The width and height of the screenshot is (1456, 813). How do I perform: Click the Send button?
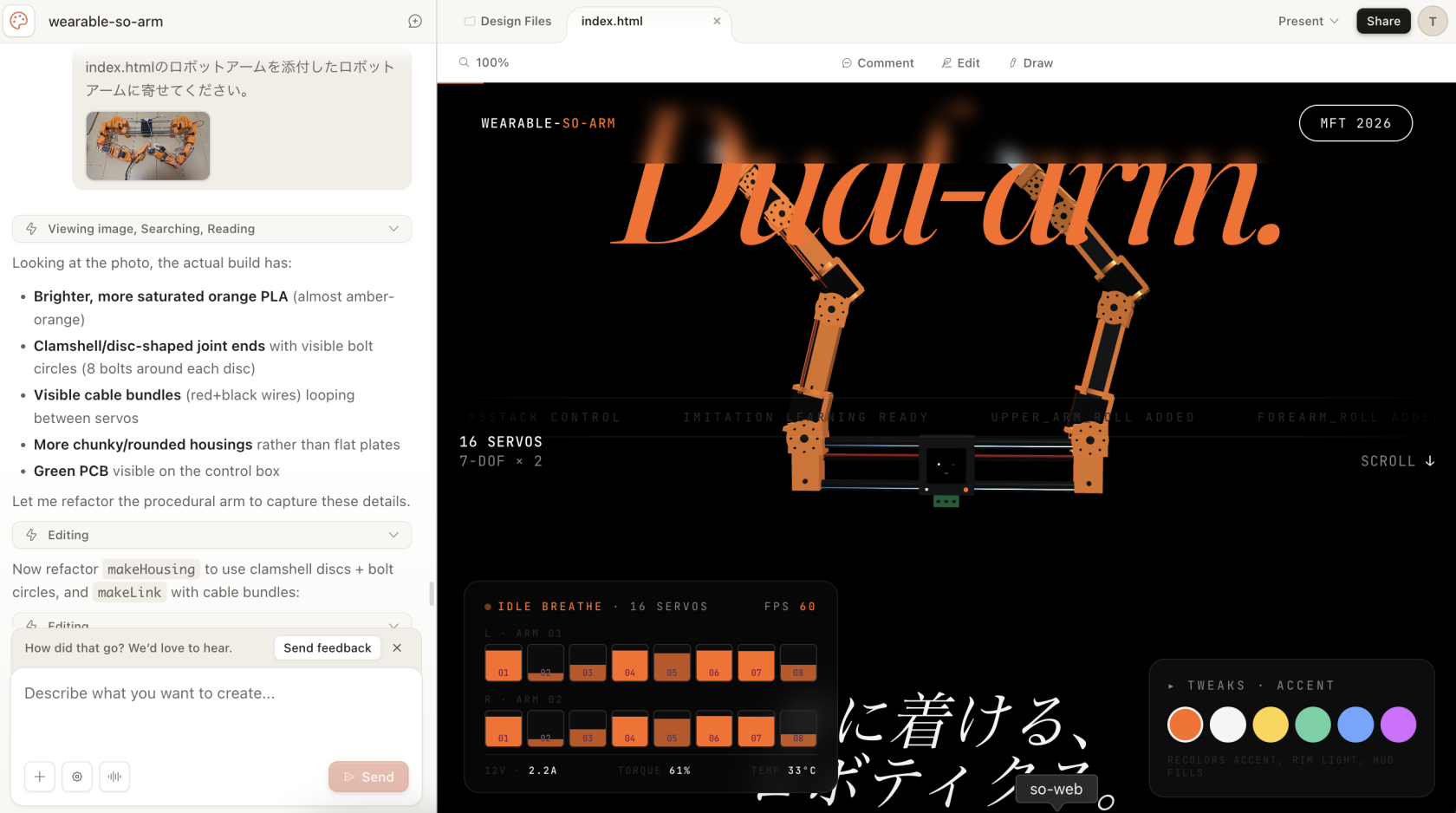[368, 777]
